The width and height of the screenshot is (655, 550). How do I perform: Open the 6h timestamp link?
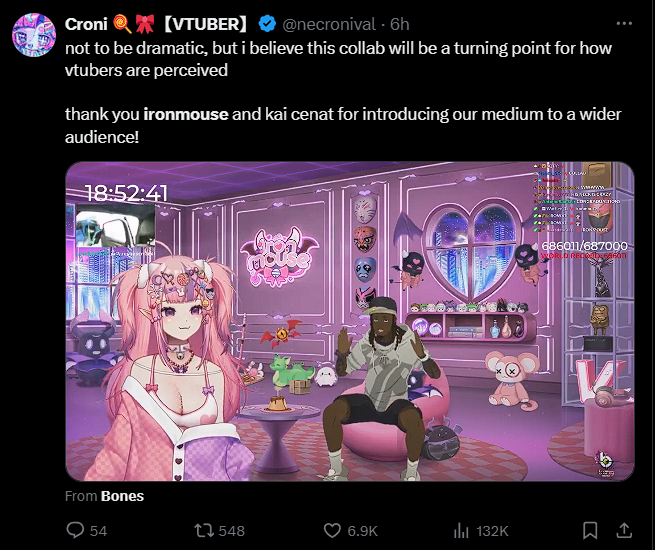pyautogui.click(x=399, y=24)
